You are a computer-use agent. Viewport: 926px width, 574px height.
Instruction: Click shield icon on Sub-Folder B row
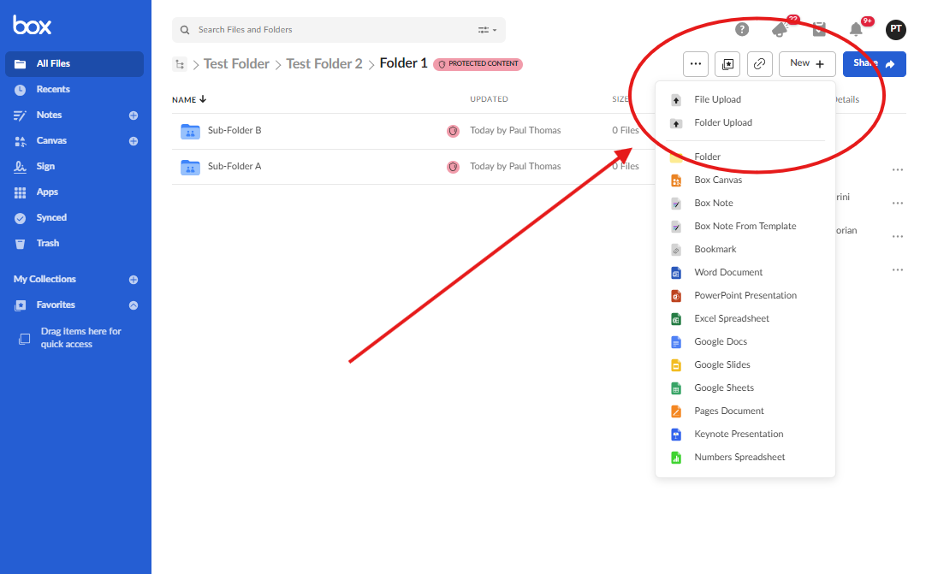coord(453,131)
